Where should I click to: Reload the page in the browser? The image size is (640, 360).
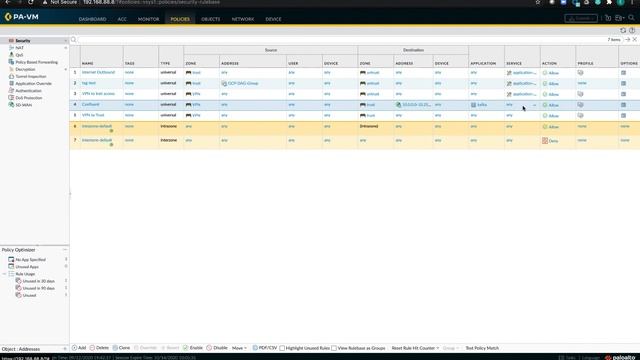click(31, 2)
